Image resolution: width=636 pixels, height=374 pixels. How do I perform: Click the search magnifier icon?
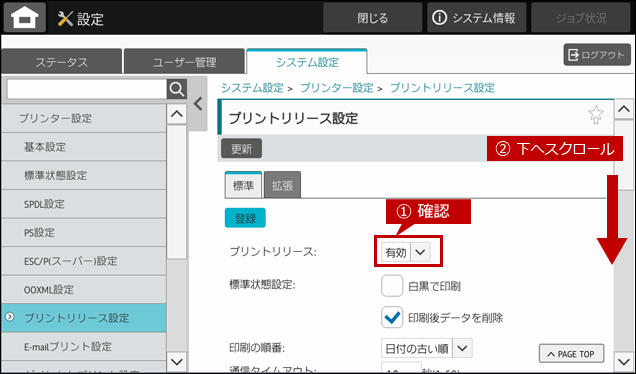[x=177, y=89]
